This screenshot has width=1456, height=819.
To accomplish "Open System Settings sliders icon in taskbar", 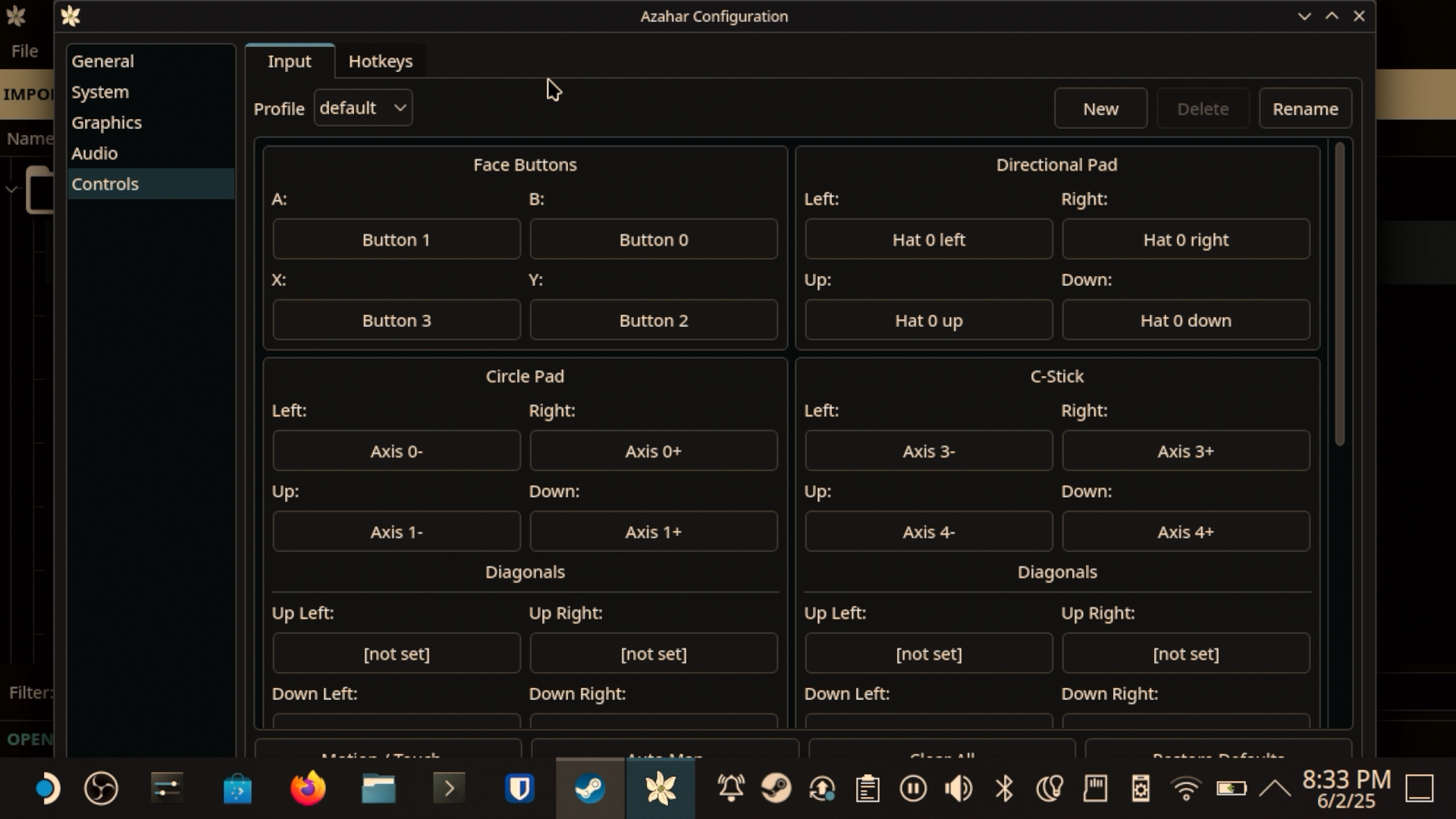I will (x=167, y=789).
